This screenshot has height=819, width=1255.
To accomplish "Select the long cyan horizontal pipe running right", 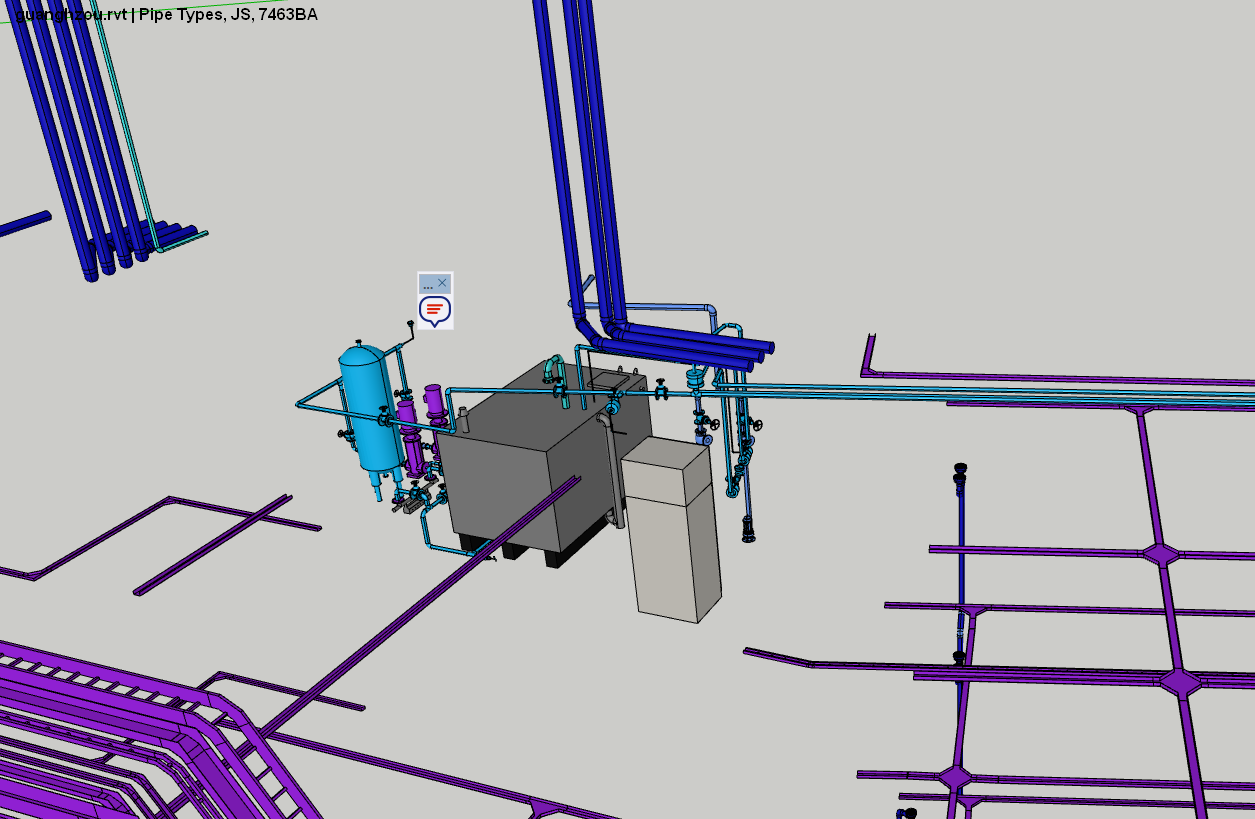I will click(x=950, y=394).
